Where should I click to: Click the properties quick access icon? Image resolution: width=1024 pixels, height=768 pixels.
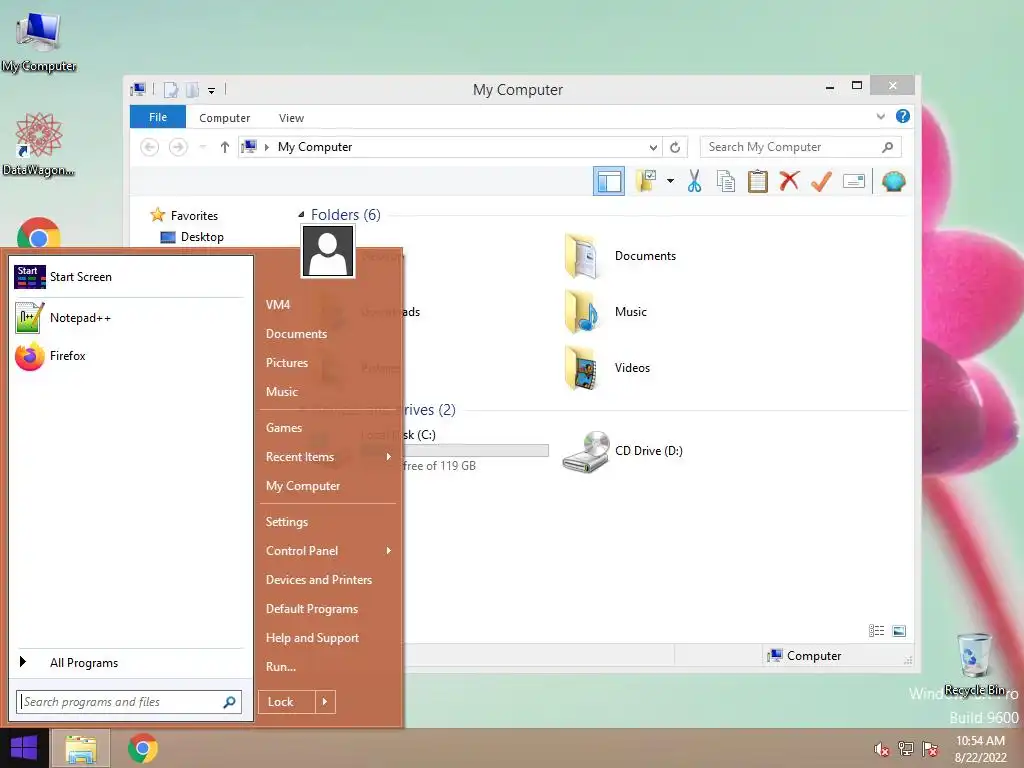[x=170, y=90]
